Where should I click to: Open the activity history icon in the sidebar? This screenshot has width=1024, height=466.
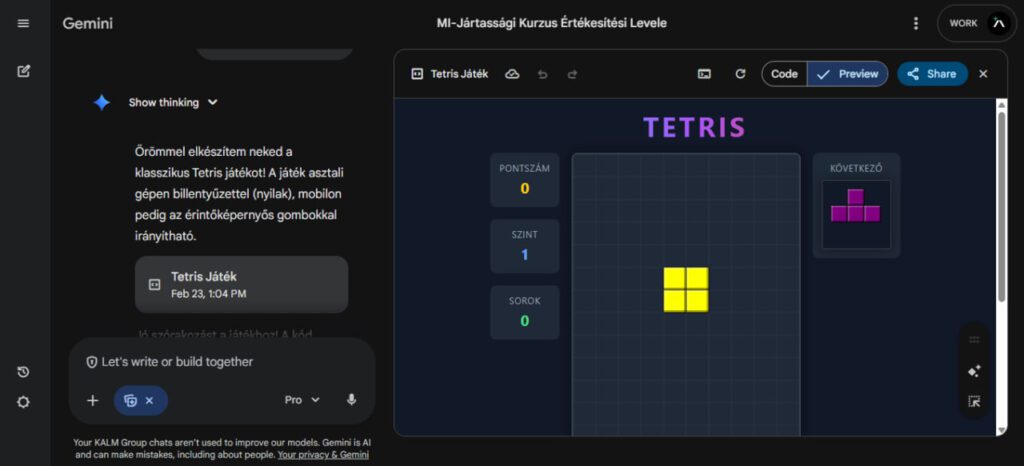[23, 372]
